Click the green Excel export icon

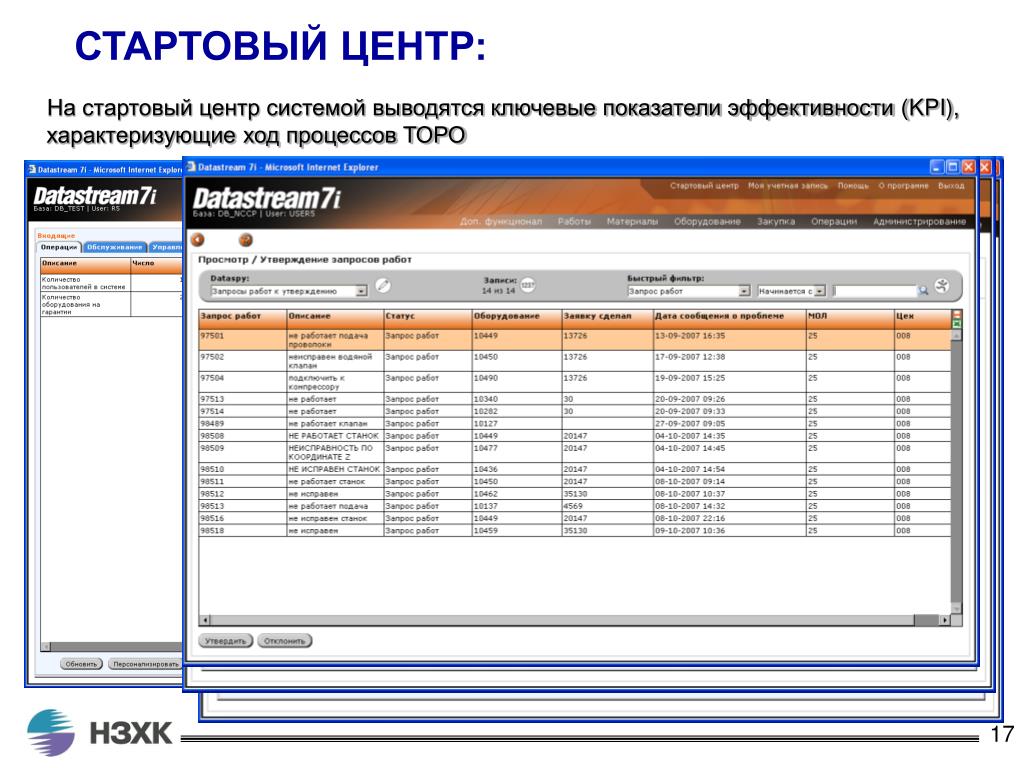tap(957, 323)
